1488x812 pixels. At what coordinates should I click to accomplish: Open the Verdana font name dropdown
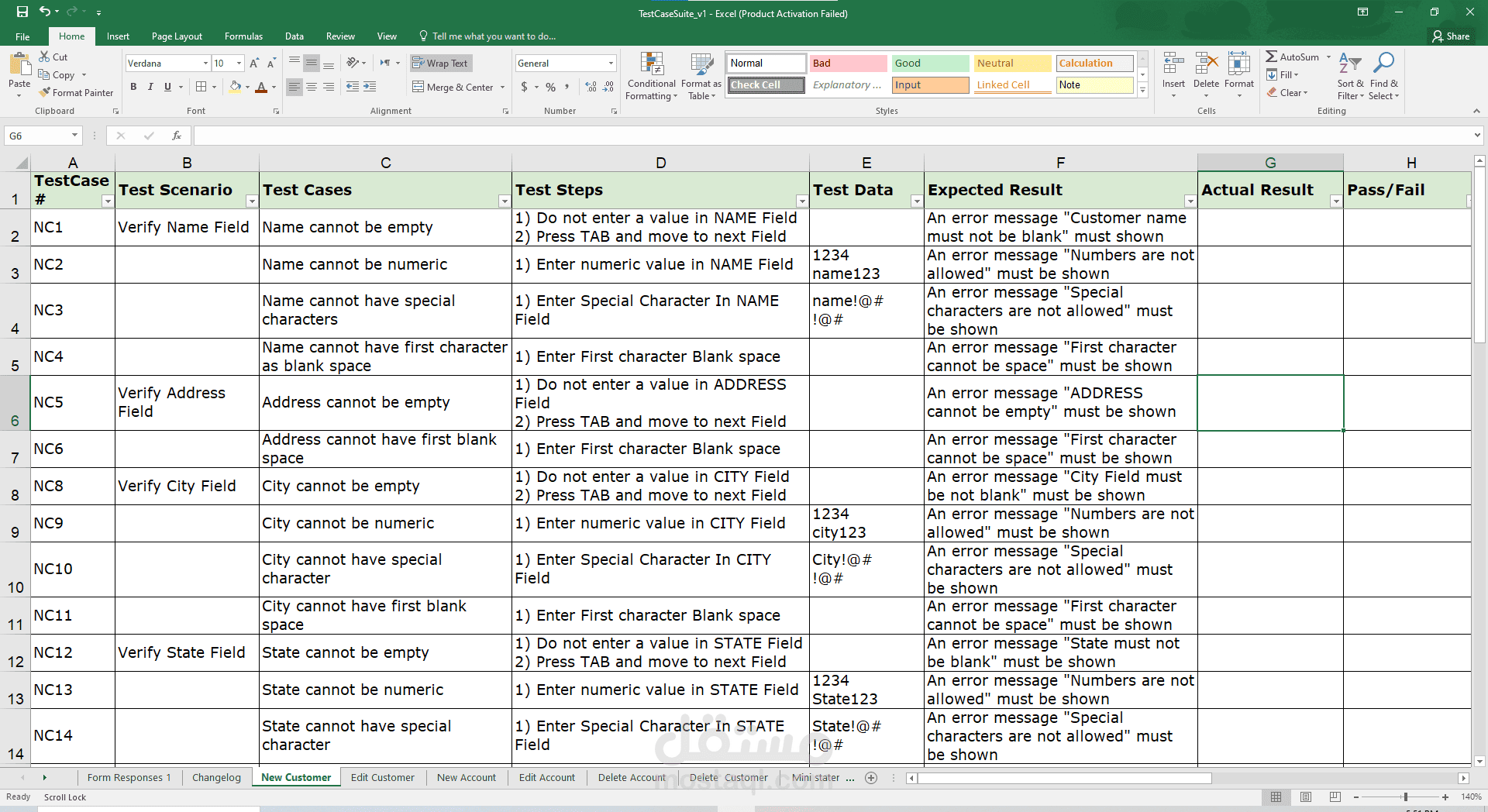[x=205, y=64]
